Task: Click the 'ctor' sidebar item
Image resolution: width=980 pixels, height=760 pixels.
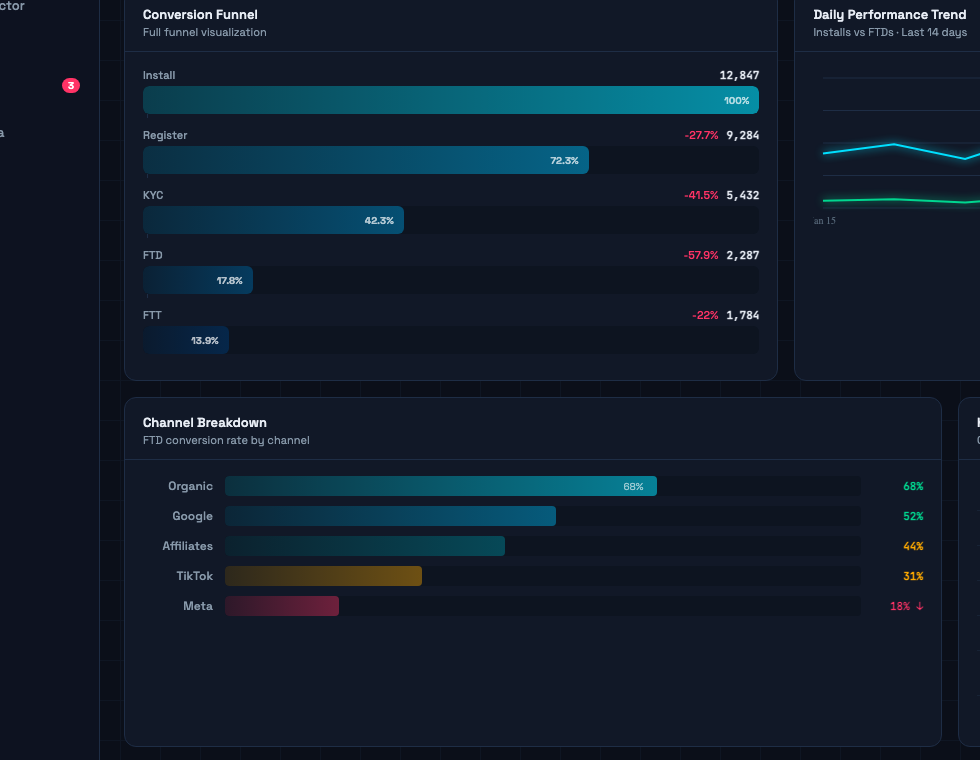Action: (12, 7)
